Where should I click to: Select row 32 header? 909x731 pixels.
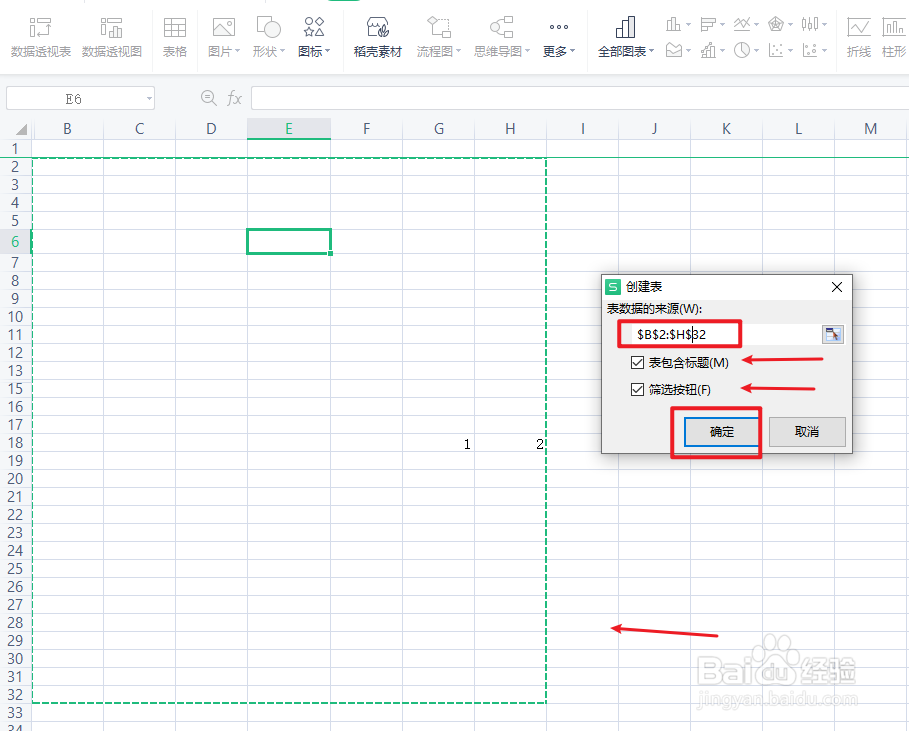click(x=15, y=694)
